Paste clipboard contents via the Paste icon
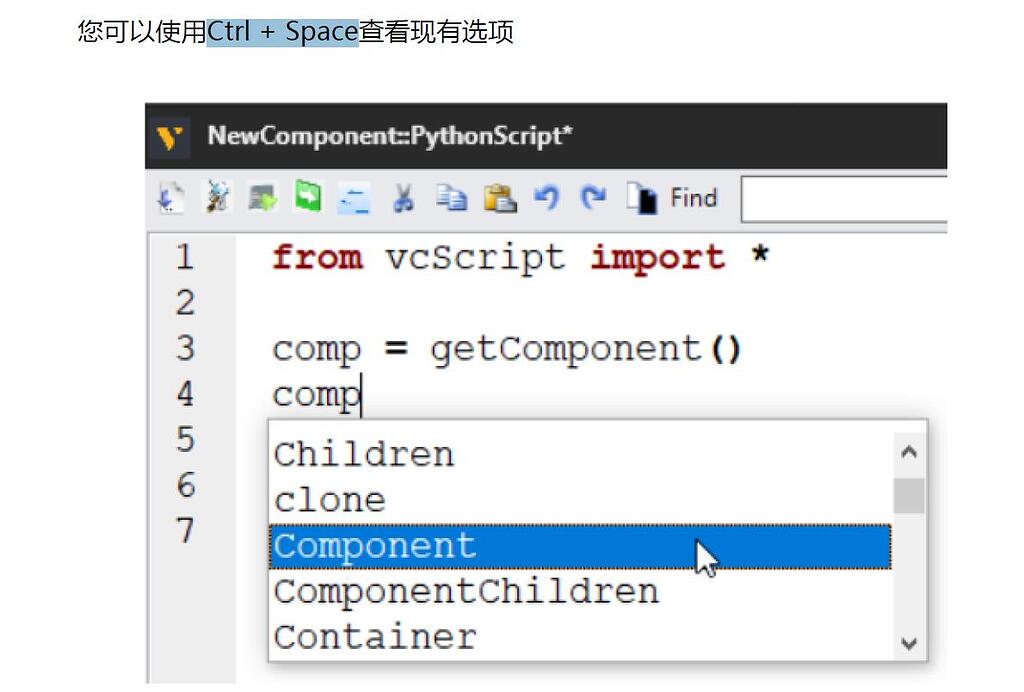The image size is (1024, 692). click(500, 197)
